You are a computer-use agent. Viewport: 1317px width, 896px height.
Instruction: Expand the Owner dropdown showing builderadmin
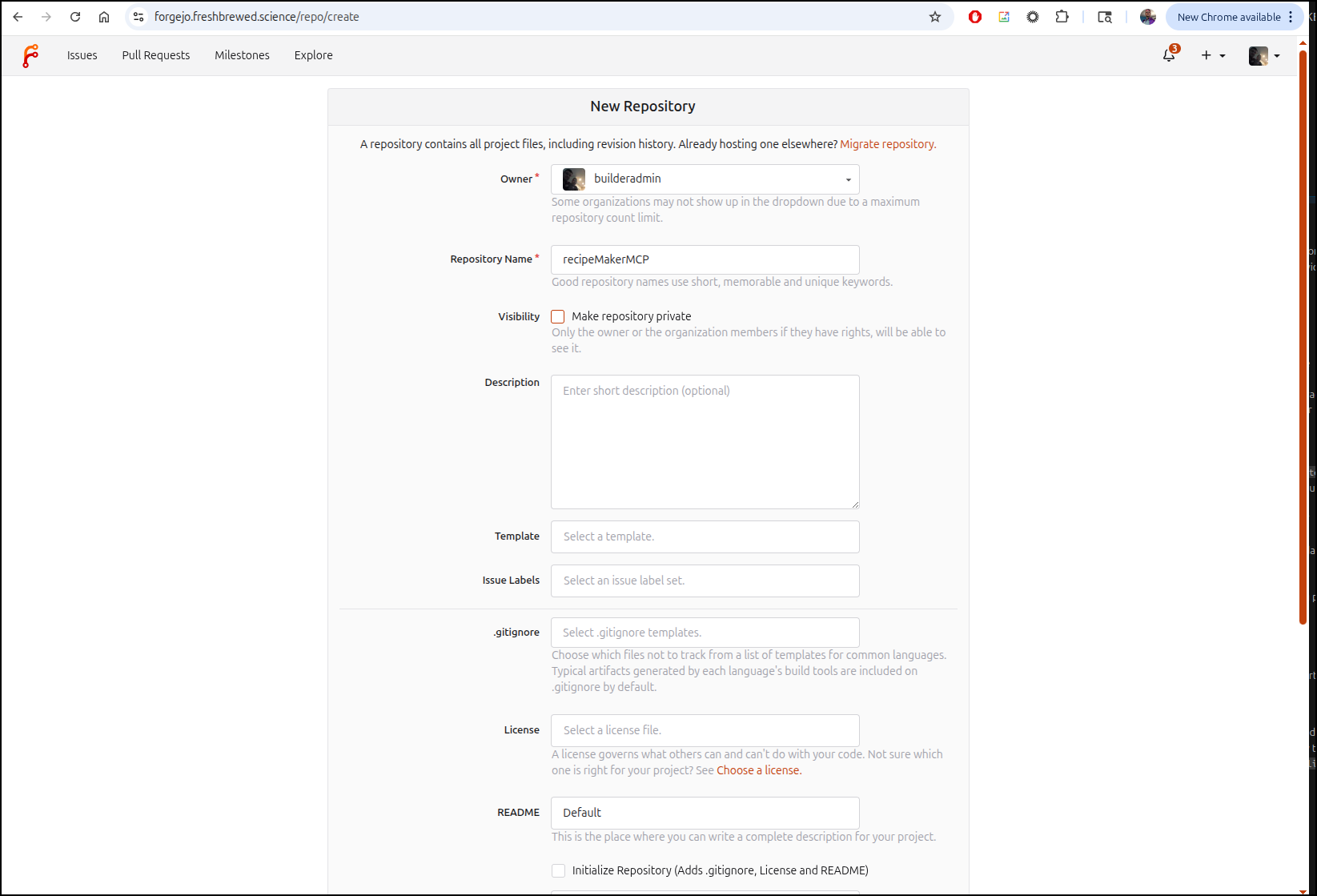pyautogui.click(x=705, y=179)
